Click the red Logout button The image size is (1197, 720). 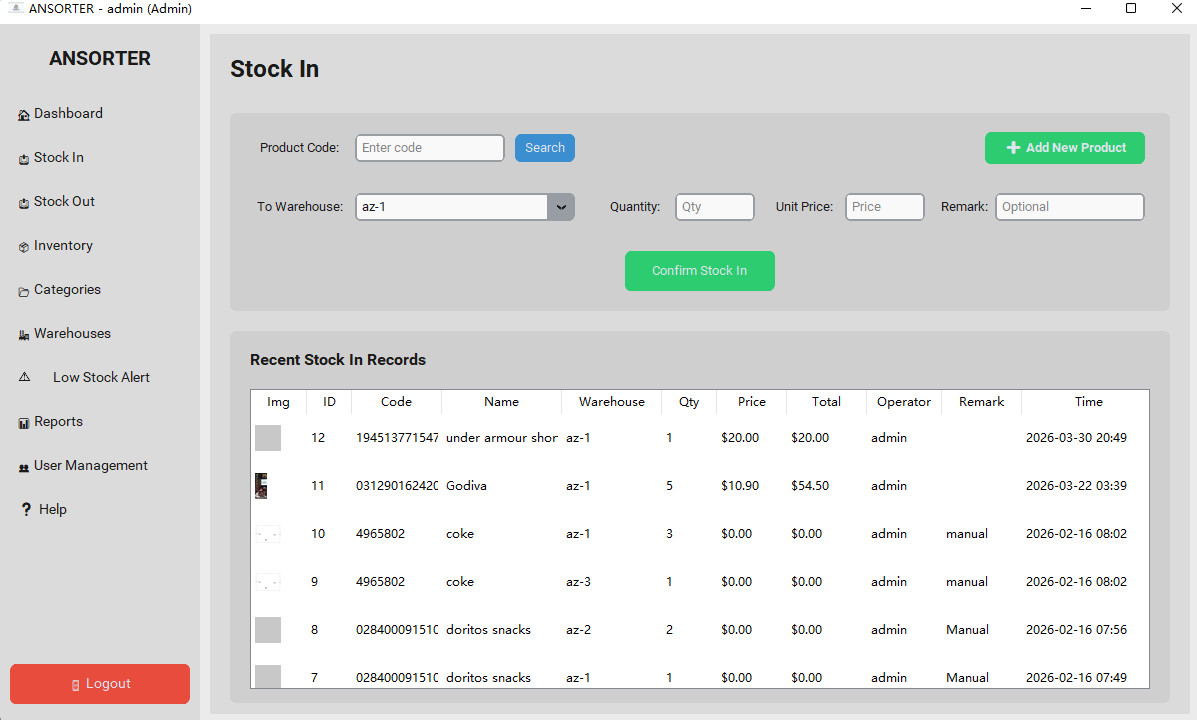point(100,684)
